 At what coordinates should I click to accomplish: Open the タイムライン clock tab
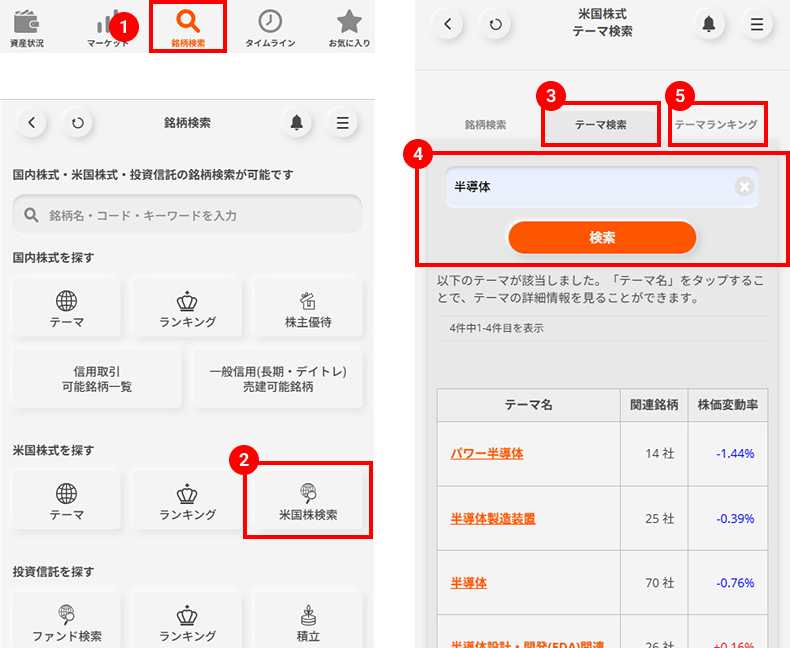[270, 28]
